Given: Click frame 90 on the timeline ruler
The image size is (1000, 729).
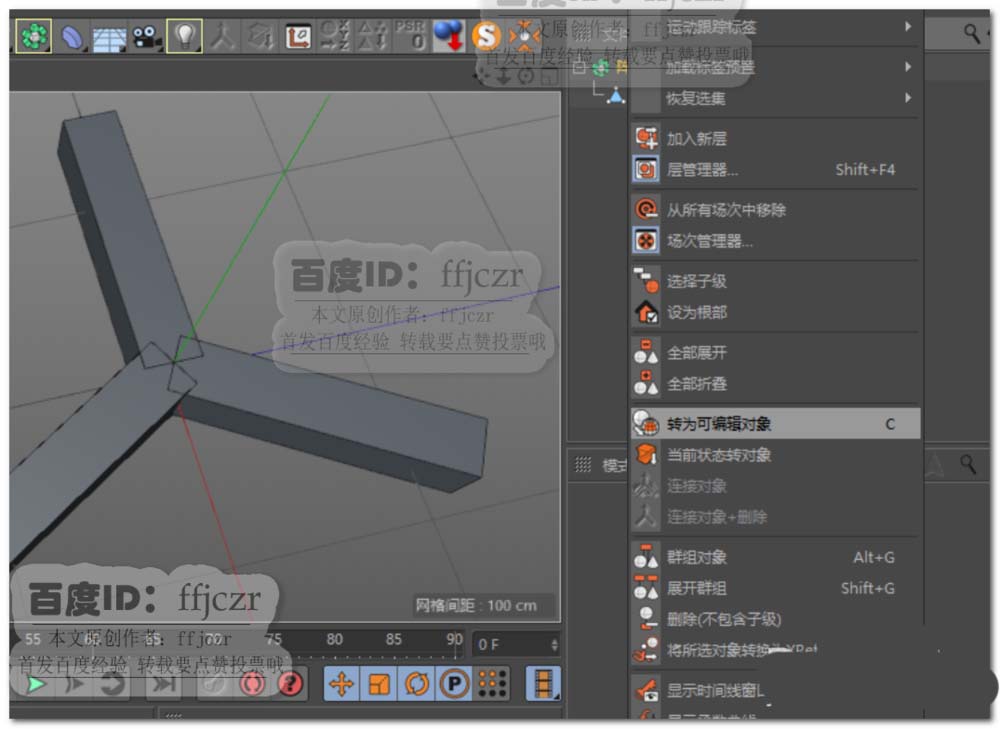Looking at the screenshot, I should [454, 638].
